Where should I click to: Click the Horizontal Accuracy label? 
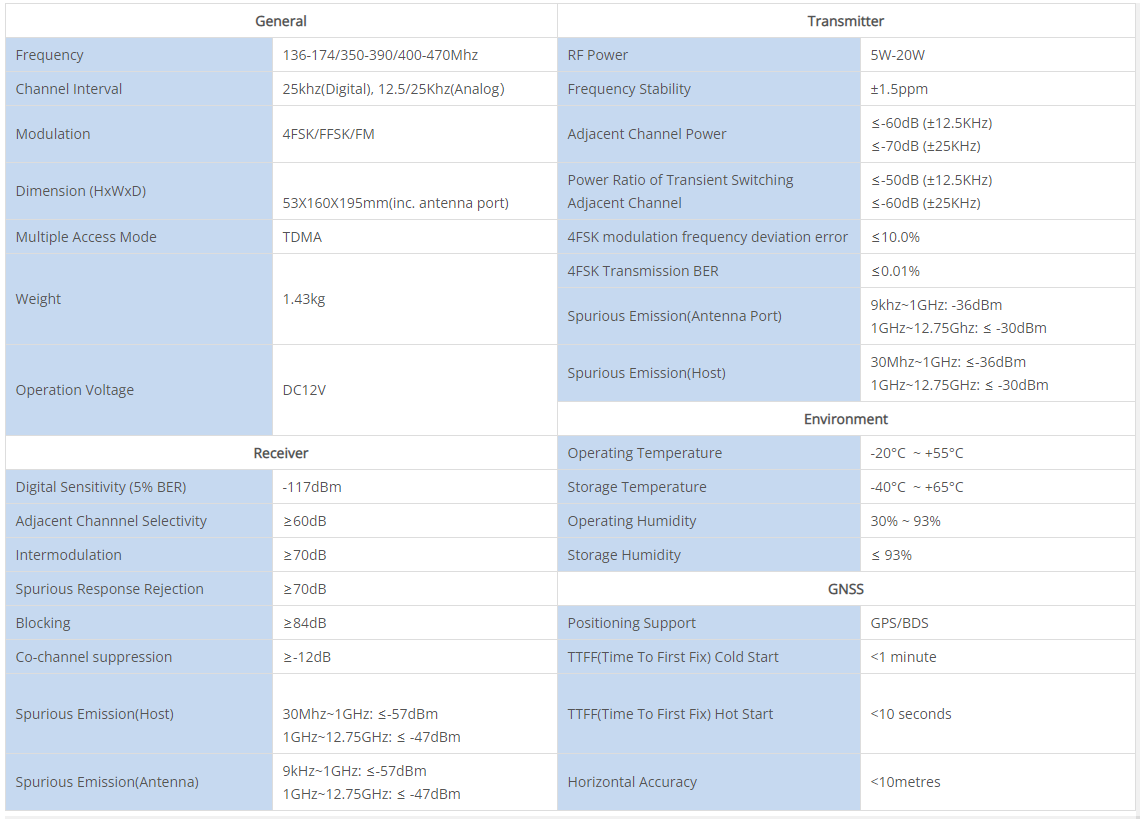pyautogui.click(x=632, y=782)
